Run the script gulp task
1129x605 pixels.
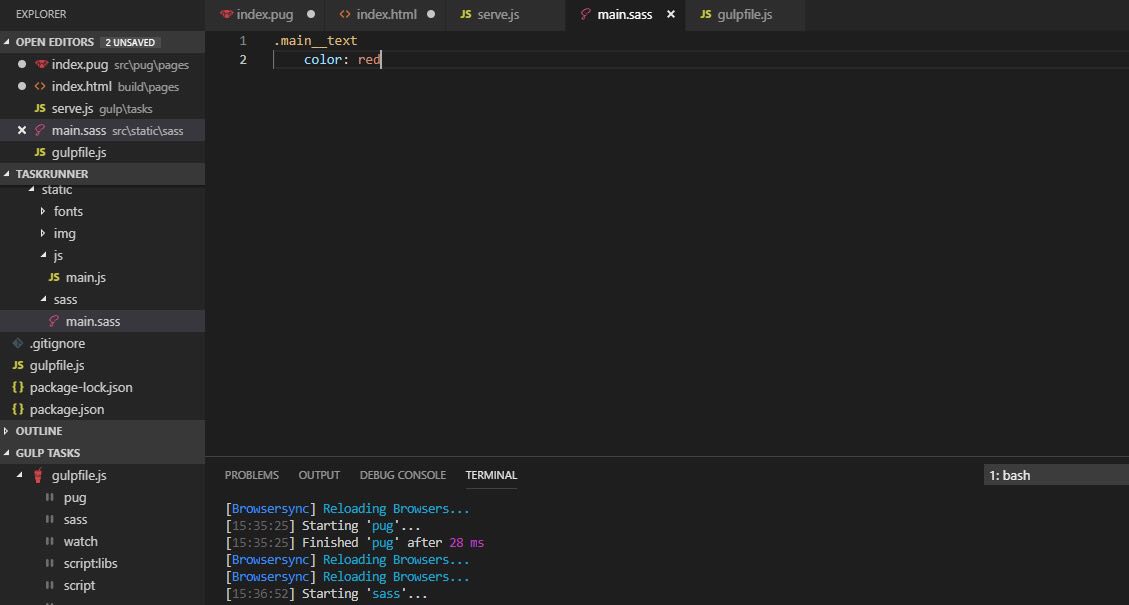79,586
